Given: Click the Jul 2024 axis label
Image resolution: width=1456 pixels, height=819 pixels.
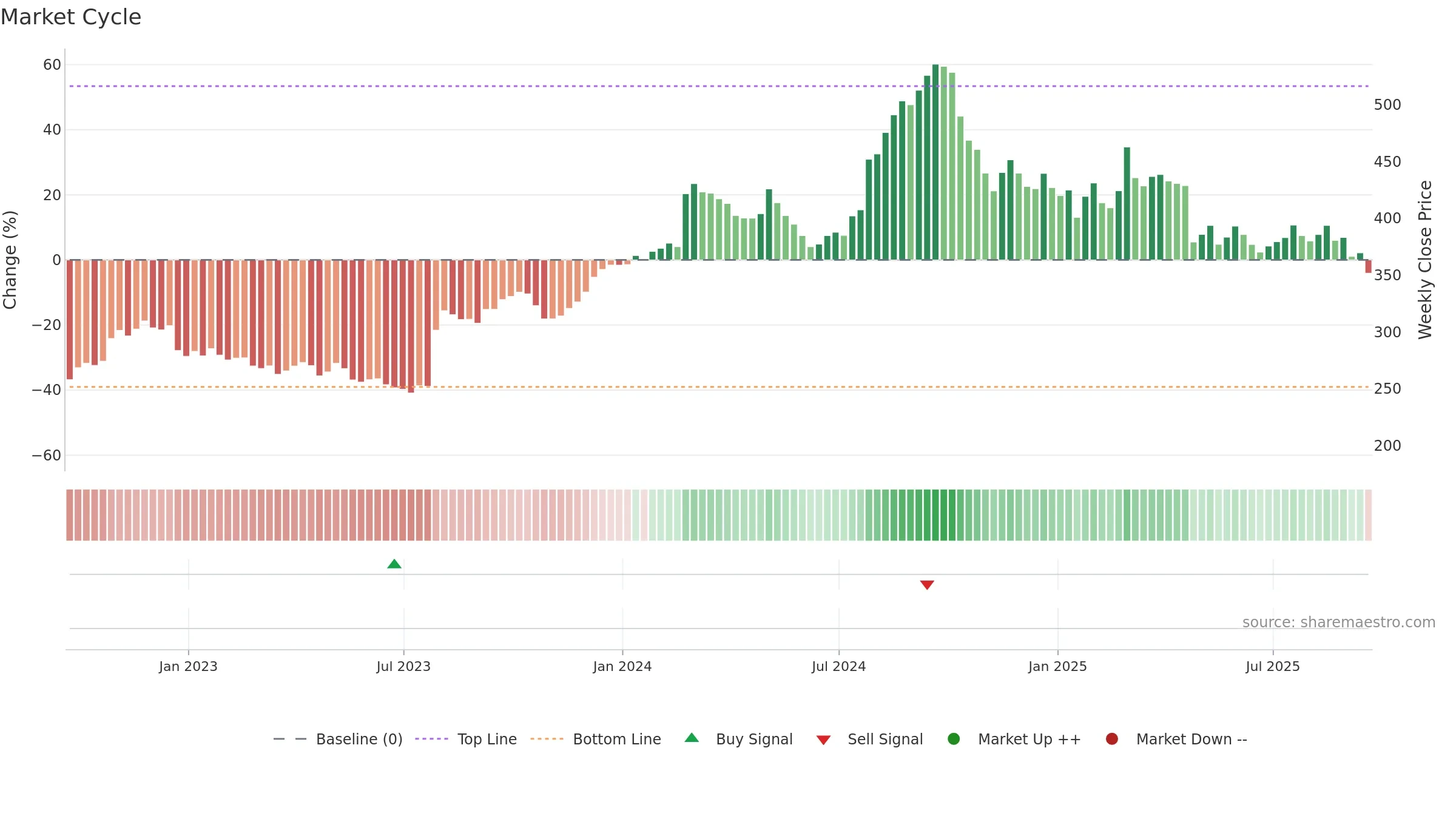Looking at the screenshot, I should click(839, 666).
